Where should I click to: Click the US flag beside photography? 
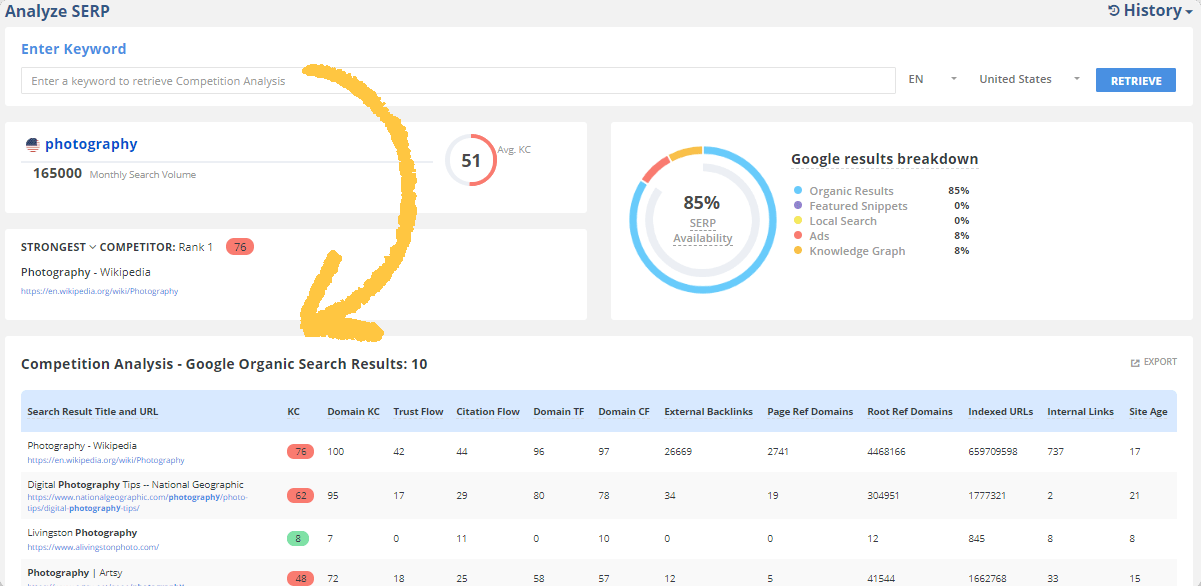[32, 144]
